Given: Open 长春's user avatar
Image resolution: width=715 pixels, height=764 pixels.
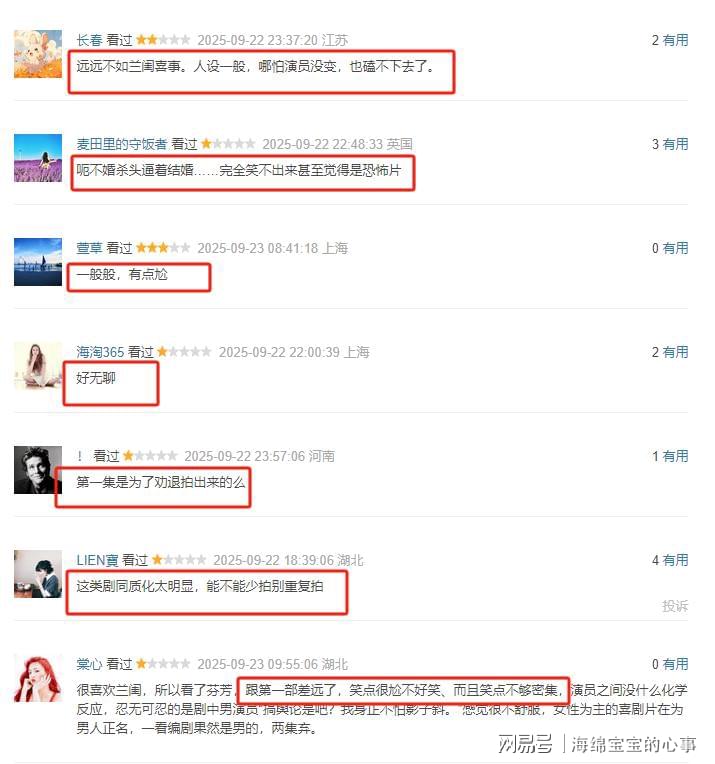Looking at the screenshot, I should click(x=38, y=54).
